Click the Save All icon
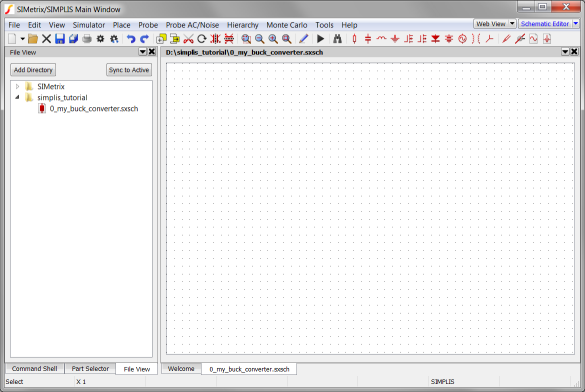 73,39
